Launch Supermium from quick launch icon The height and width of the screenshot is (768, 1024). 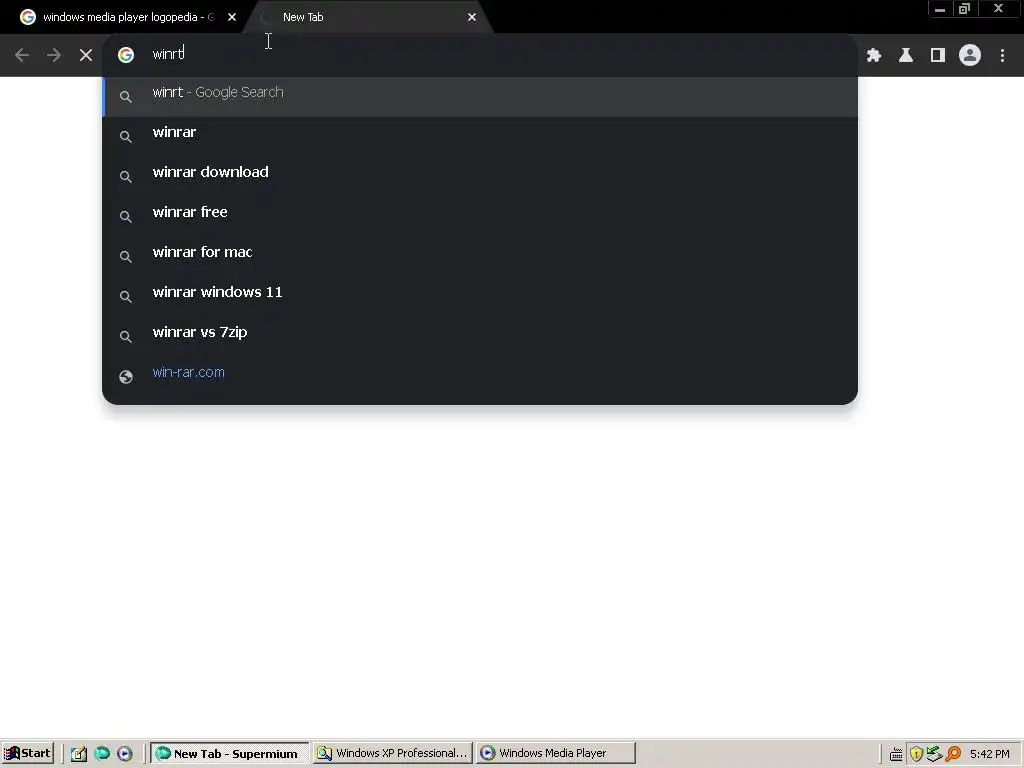click(102, 754)
